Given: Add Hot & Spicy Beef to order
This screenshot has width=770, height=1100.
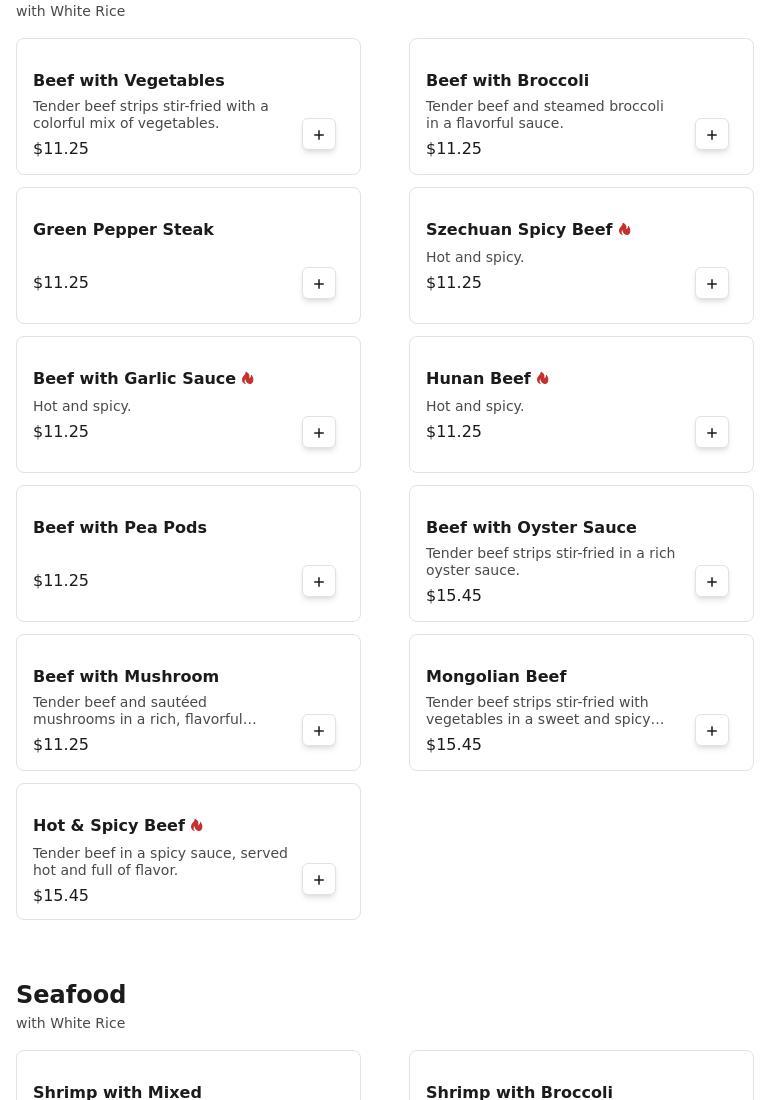Looking at the screenshot, I should point(319,880).
